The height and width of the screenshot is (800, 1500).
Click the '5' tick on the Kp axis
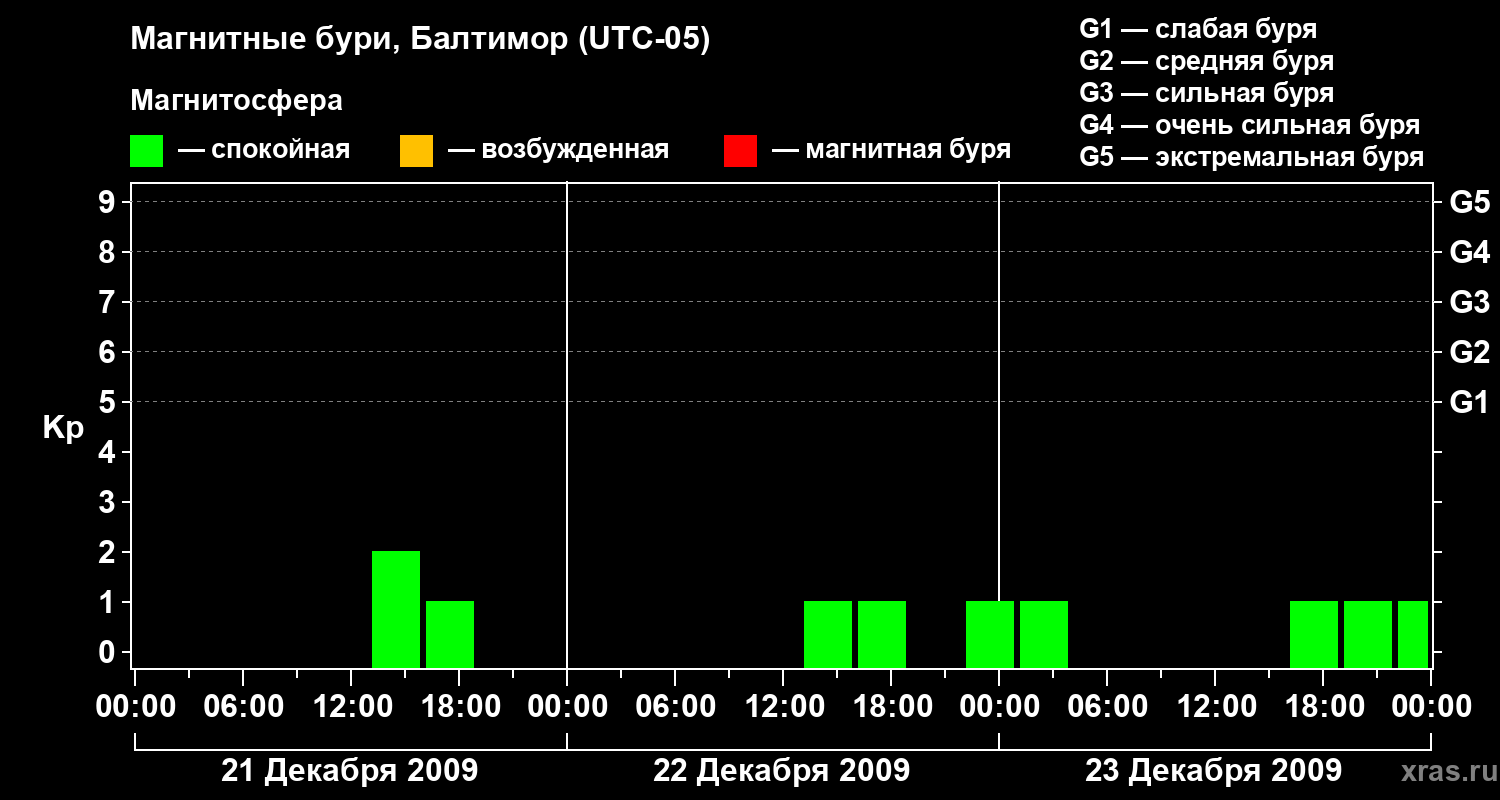109,402
